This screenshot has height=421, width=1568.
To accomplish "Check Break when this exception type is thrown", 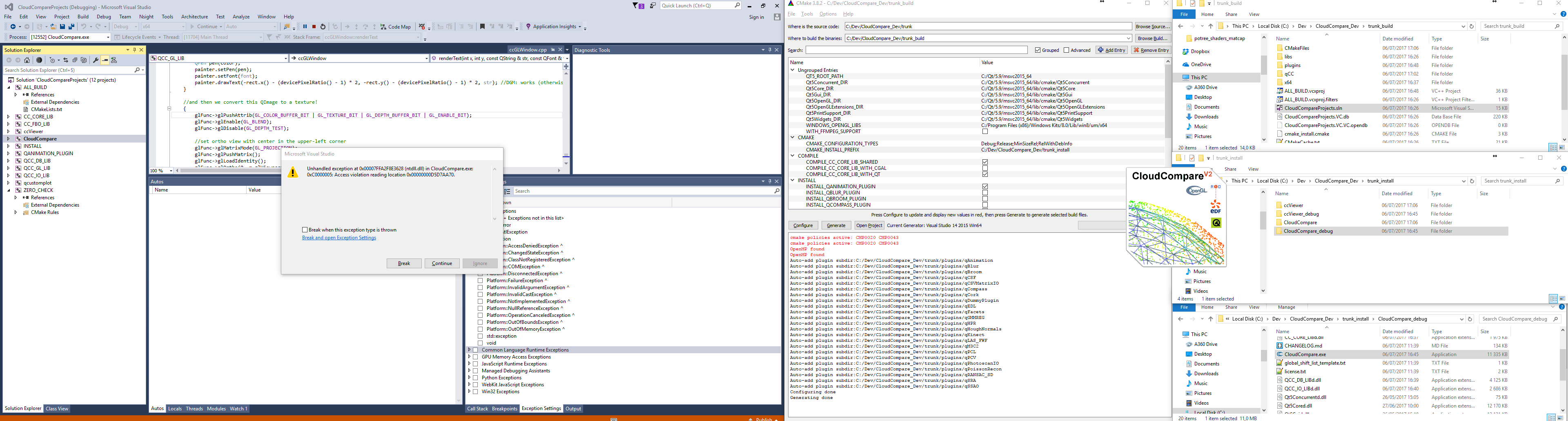I will (x=304, y=230).
